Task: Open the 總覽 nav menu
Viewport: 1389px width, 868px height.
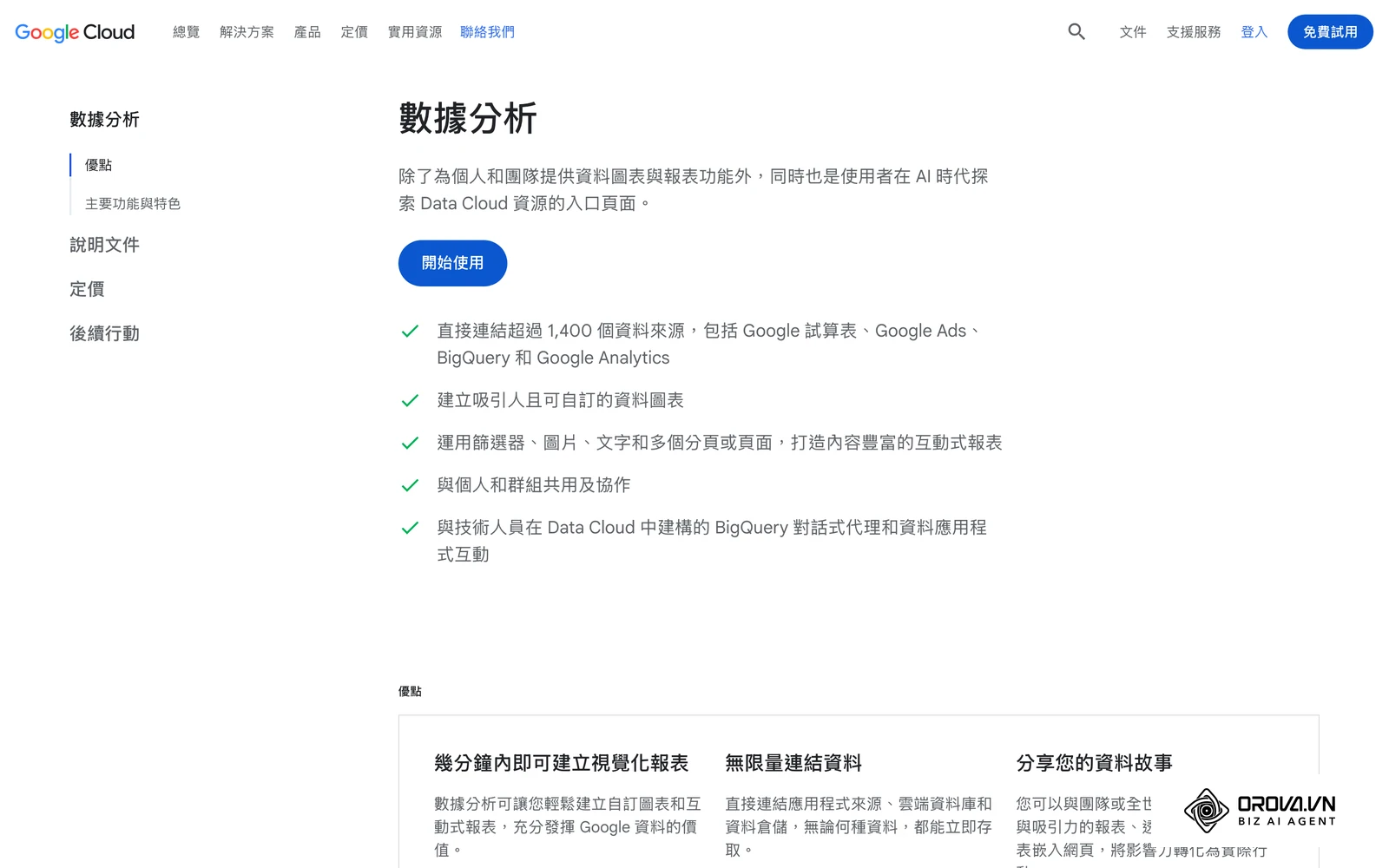Action: point(186,32)
